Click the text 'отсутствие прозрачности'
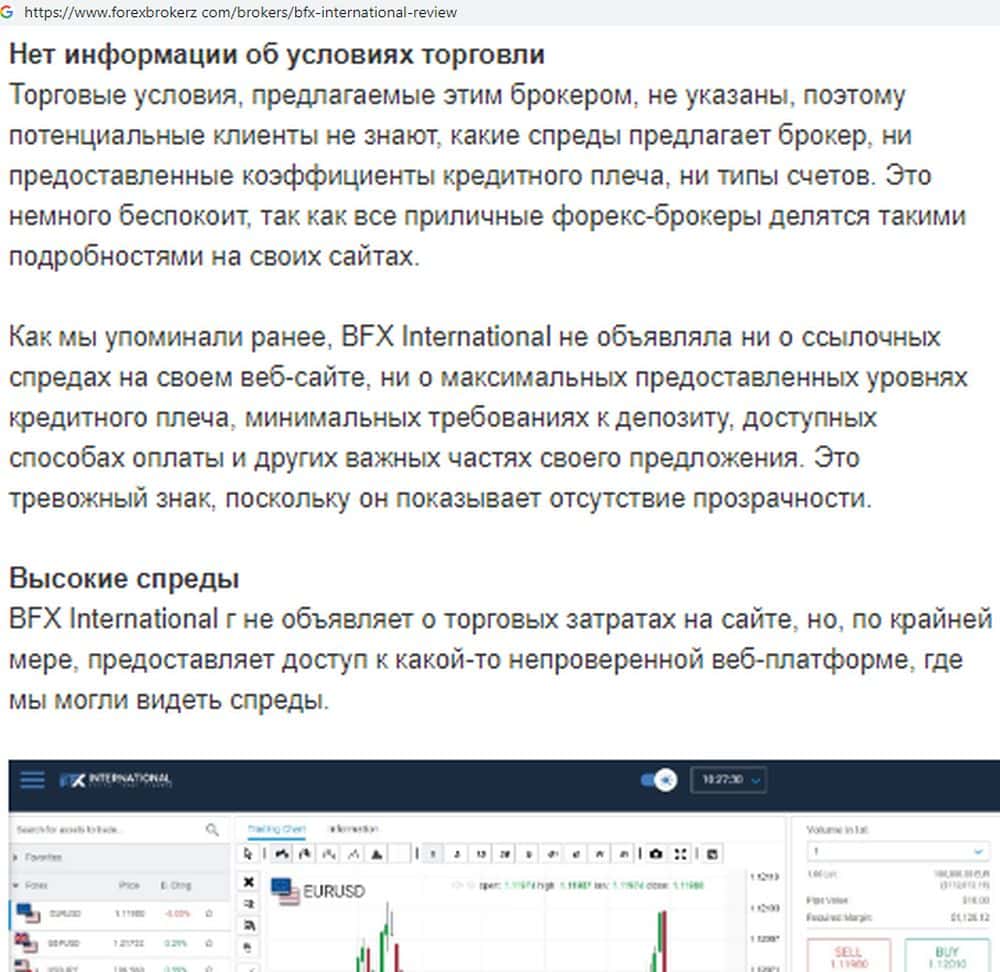 710,498
